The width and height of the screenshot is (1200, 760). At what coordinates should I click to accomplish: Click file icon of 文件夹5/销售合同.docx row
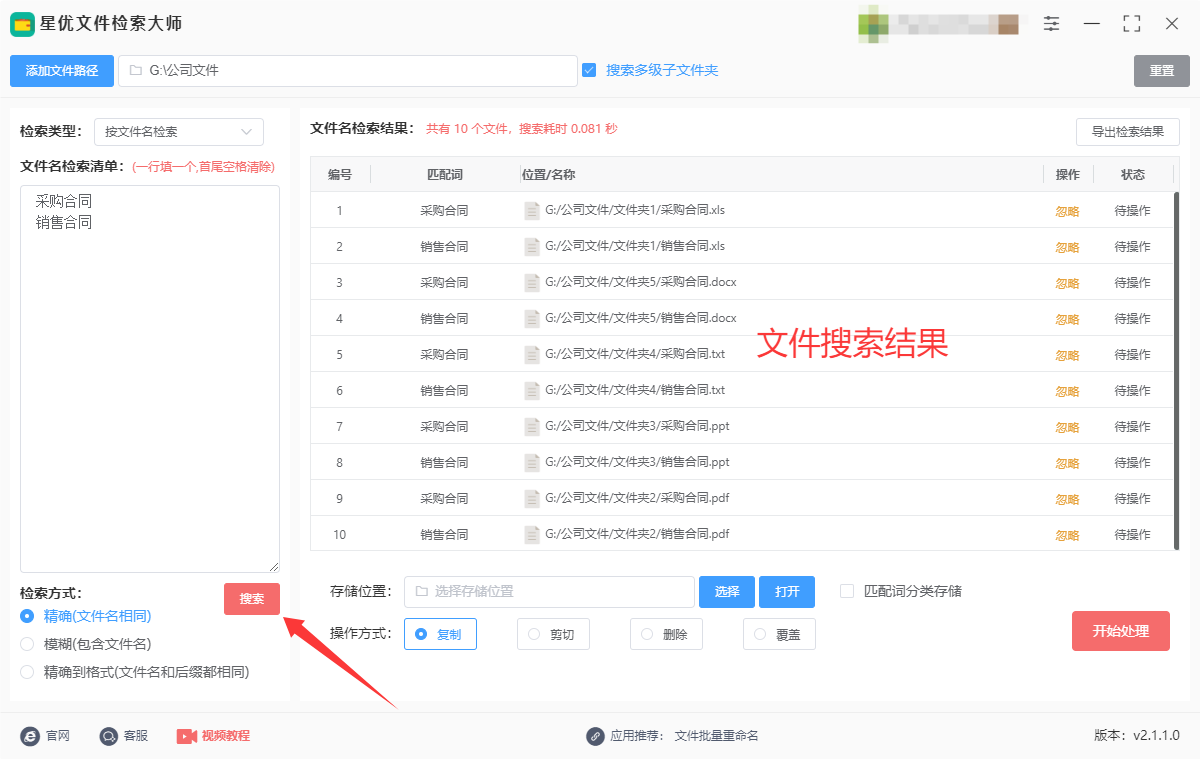coord(532,319)
